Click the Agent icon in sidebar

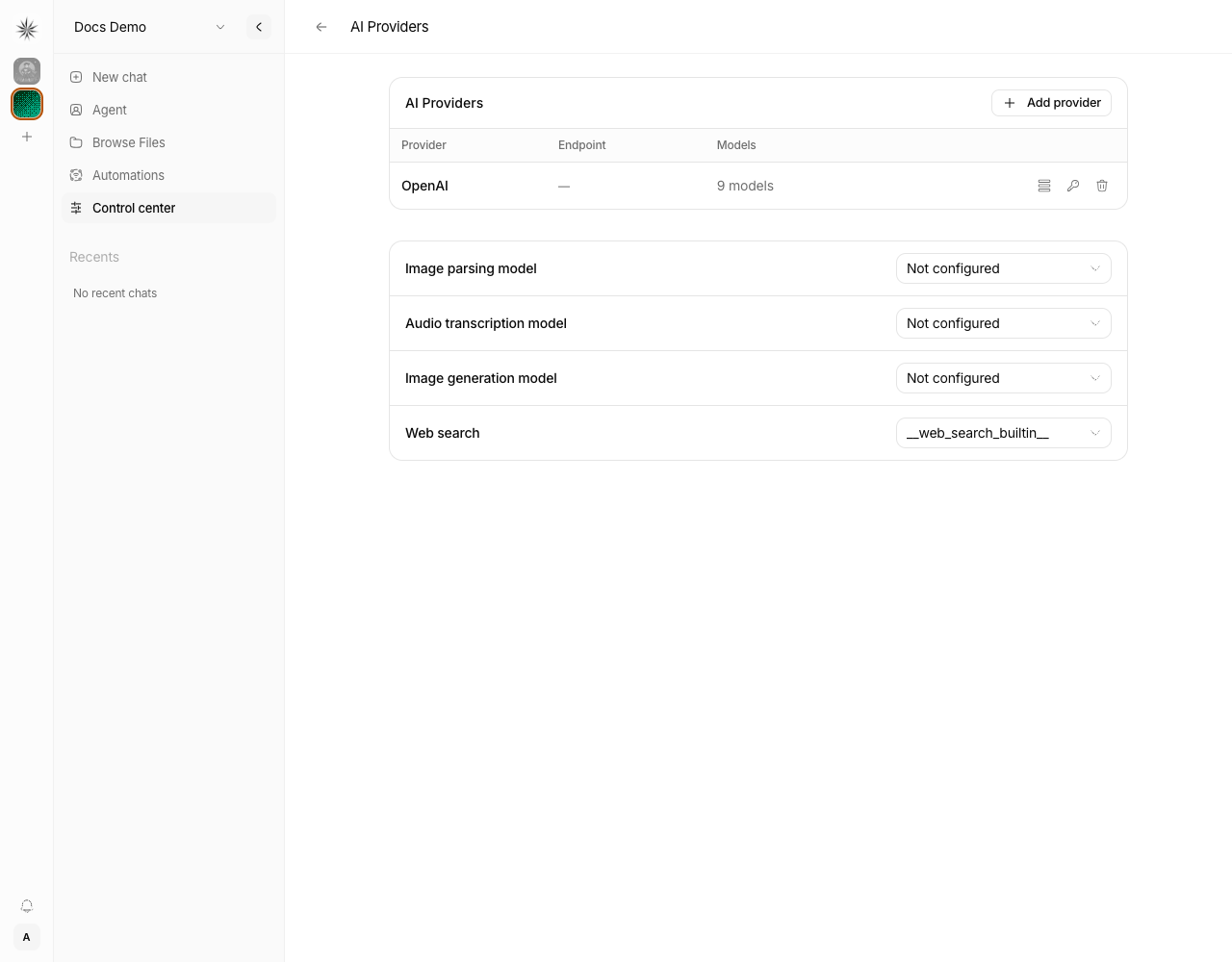coord(76,110)
